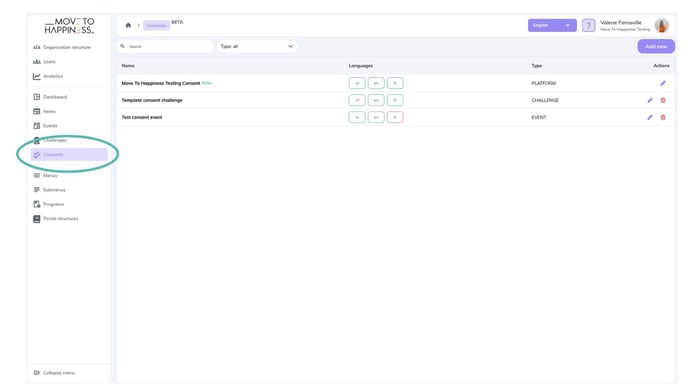Select en language for Test consent event
688x387 pixels.
[x=376, y=117]
